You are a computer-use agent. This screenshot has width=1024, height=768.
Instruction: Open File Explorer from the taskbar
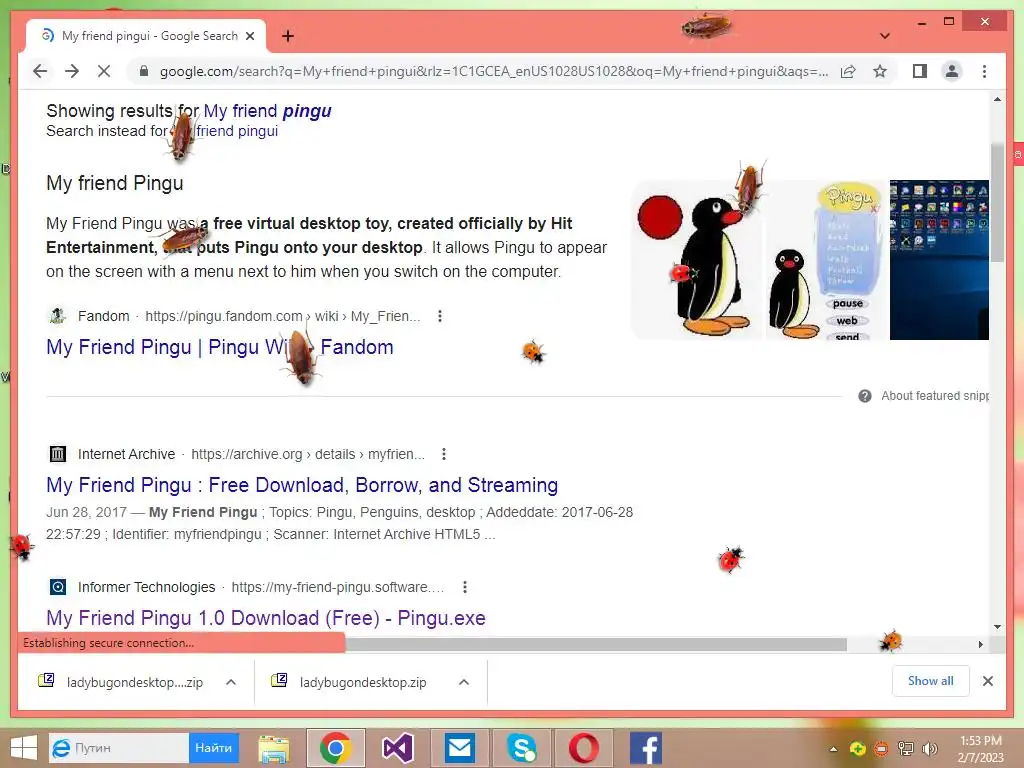coord(274,748)
